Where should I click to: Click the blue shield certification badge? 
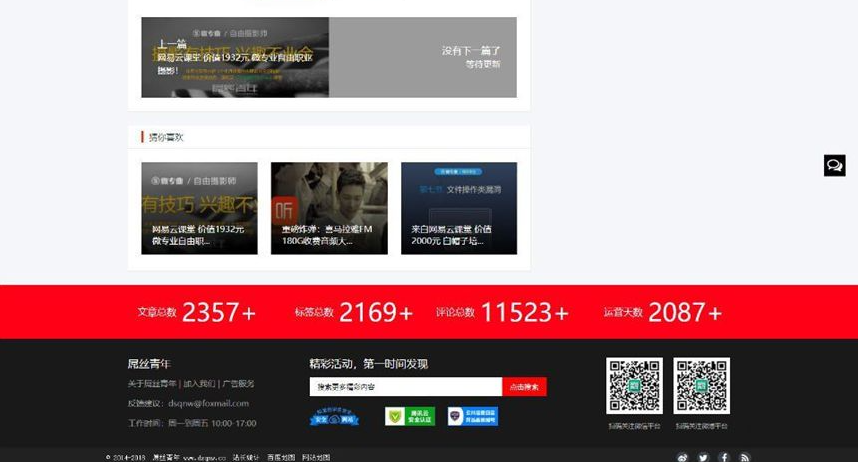tap(472, 416)
